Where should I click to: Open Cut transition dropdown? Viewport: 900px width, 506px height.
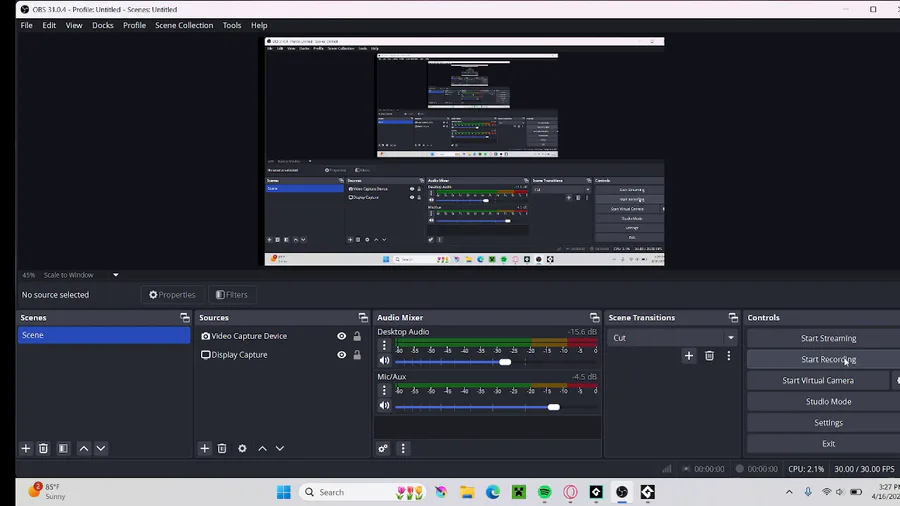tap(672, 338)
